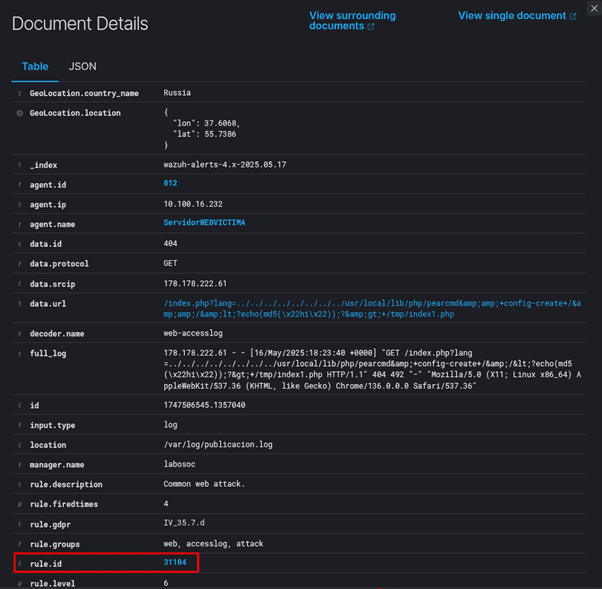602x589 pixels.
Task: Click the source IP value 178.178.222.61
Action: [x=195, y=284]
